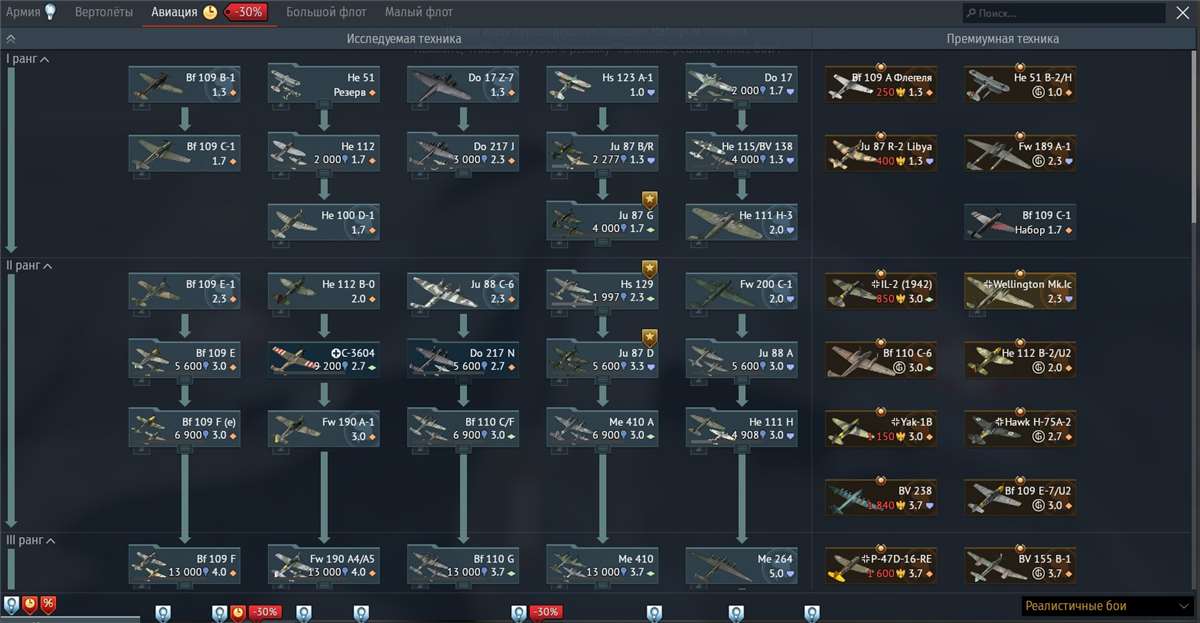The image size is (1200, 623).
Task: Click the clock discount icon beside the Авиация tab
Action: coord(211,13)
